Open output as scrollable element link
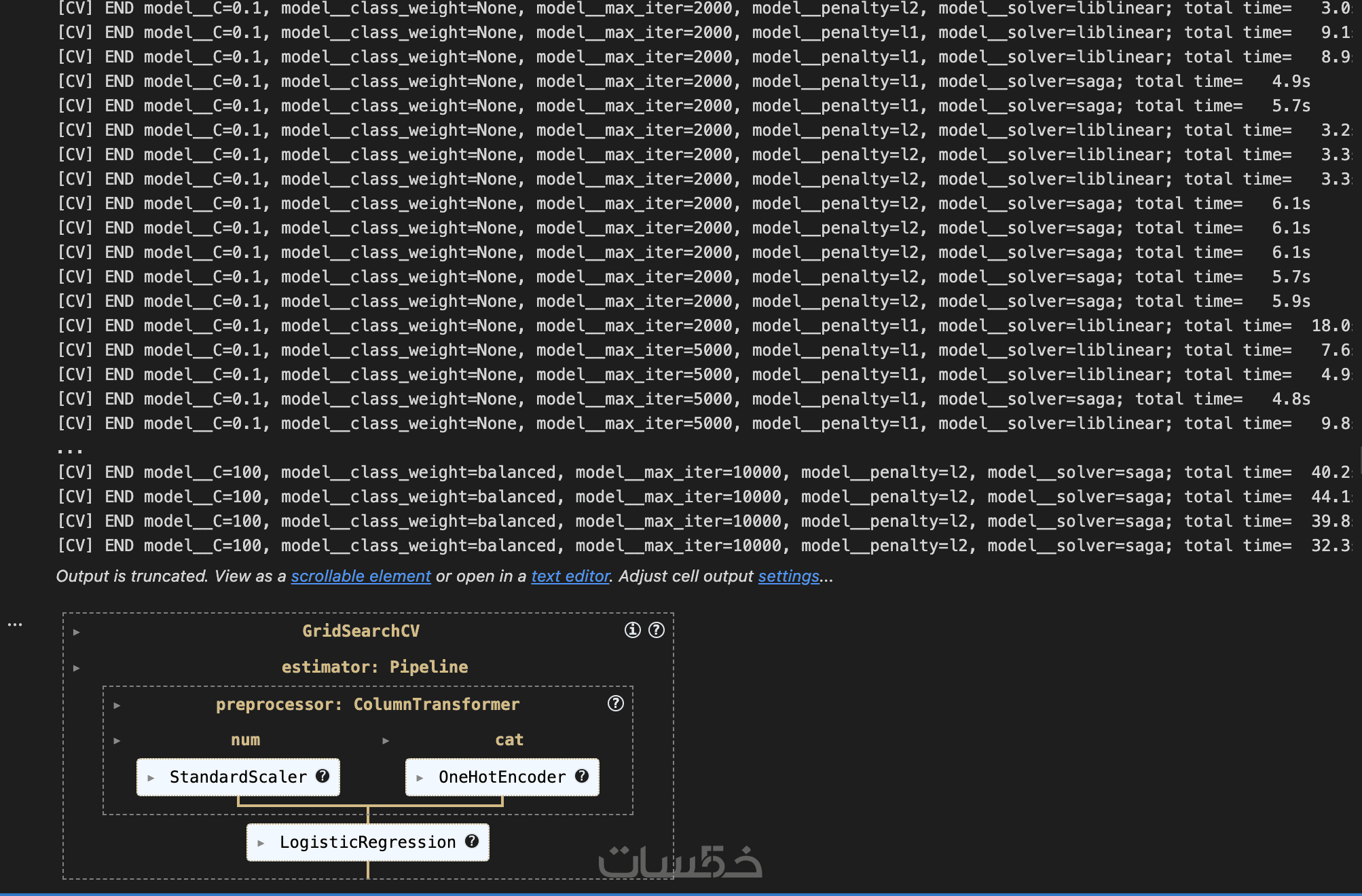This screenshot has height=896, width=1362. [361, 576]
